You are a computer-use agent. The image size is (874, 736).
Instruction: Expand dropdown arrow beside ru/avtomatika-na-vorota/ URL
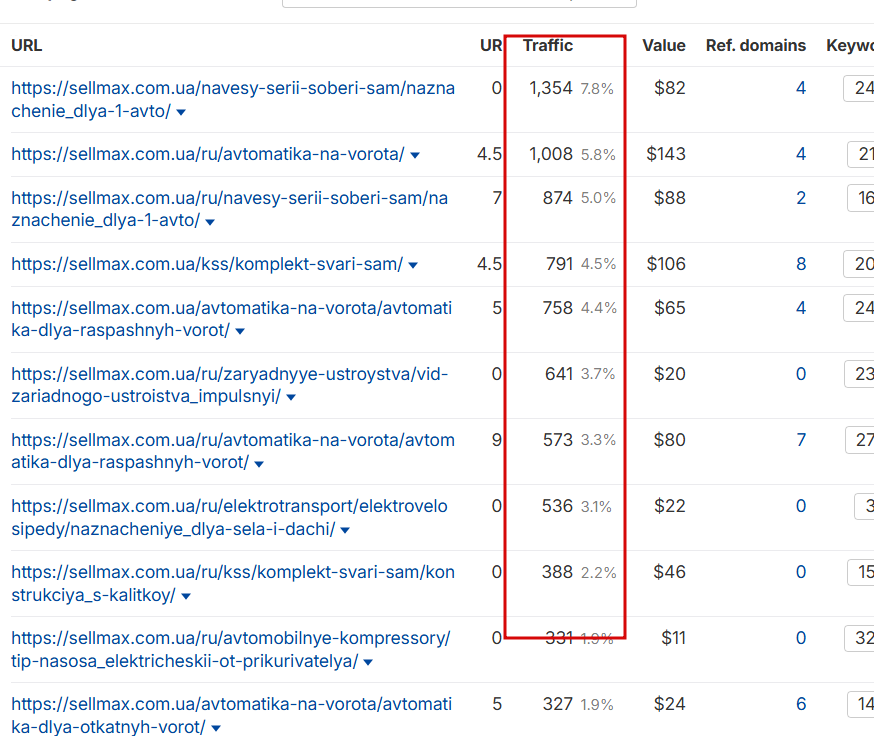tap(415, 155)
